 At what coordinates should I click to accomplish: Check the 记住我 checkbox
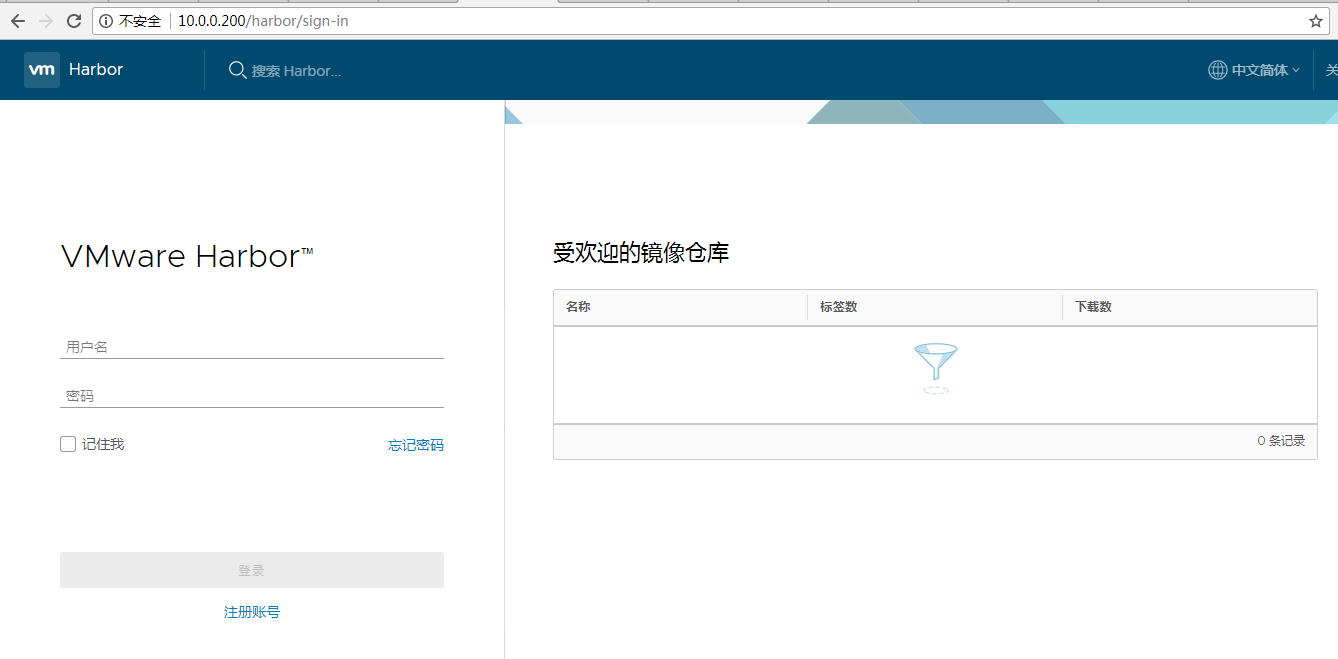click(x=68, y=444)
